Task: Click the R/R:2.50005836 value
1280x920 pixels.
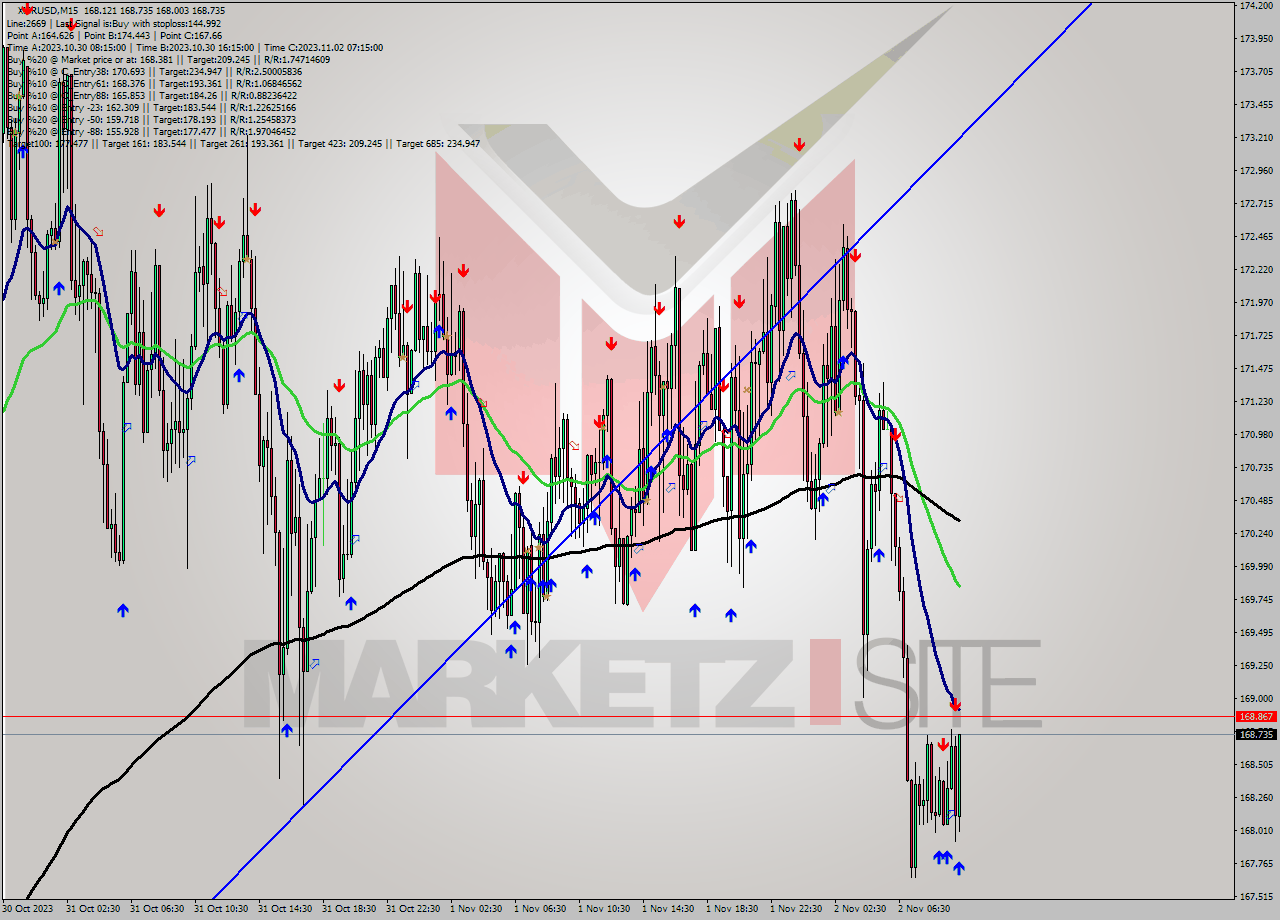Action: coord(268,71)
